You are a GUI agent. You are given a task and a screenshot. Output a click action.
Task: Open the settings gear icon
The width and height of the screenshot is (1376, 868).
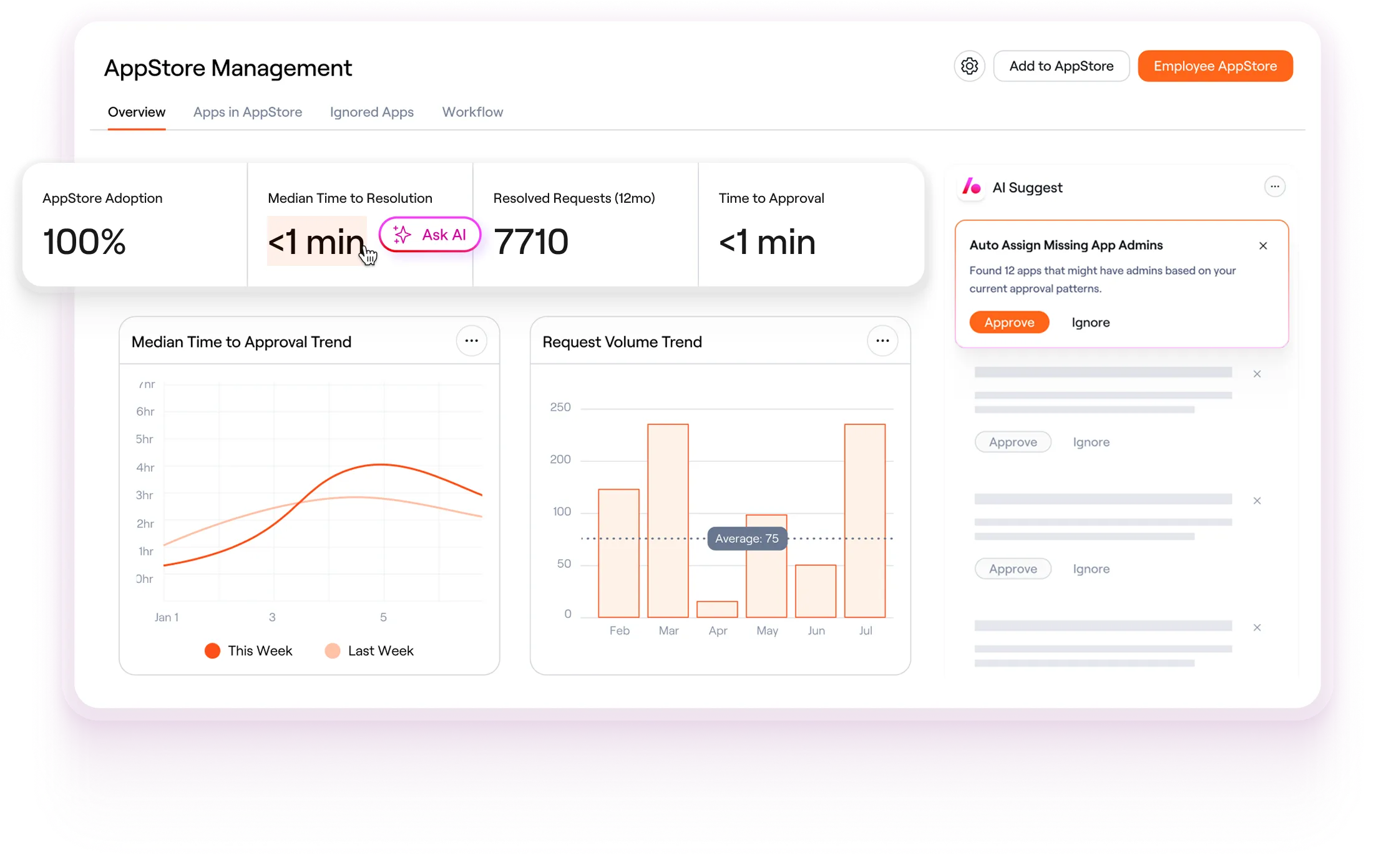click(969, 66)
